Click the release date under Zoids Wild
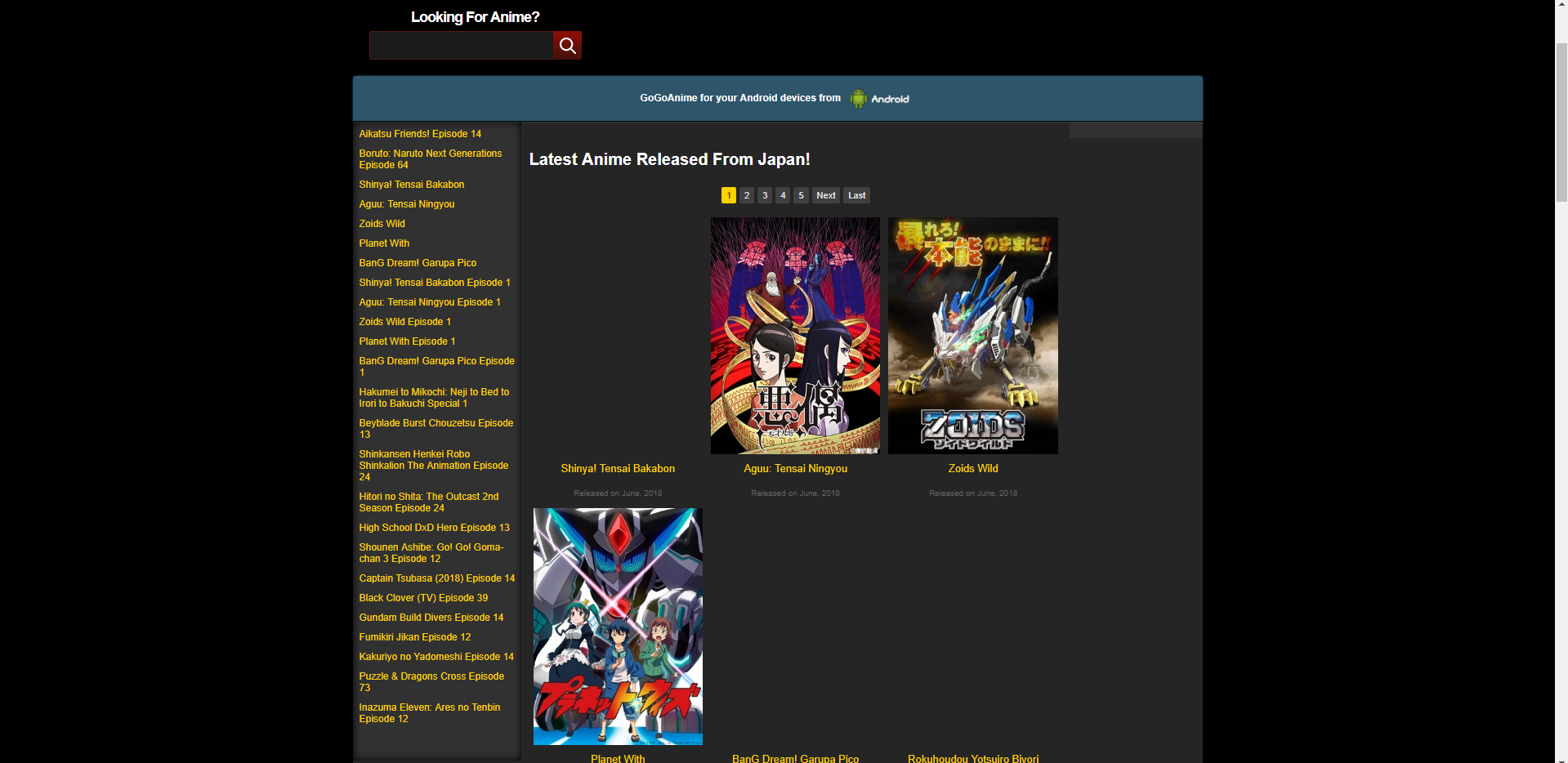 click(973, 493)
